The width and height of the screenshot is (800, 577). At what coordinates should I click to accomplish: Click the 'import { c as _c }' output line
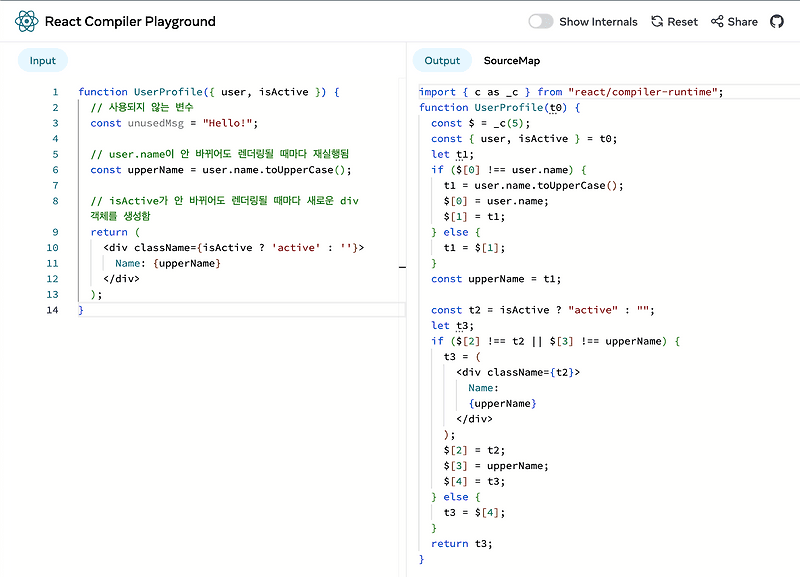click(x=571, y=92)
